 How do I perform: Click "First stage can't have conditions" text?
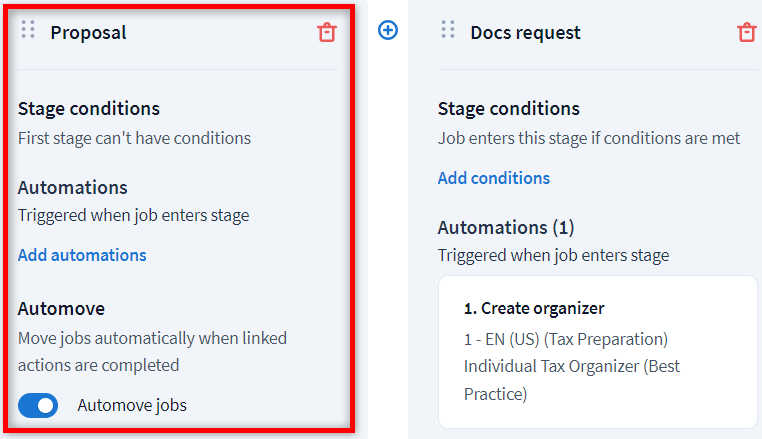[x=134, y=138]
